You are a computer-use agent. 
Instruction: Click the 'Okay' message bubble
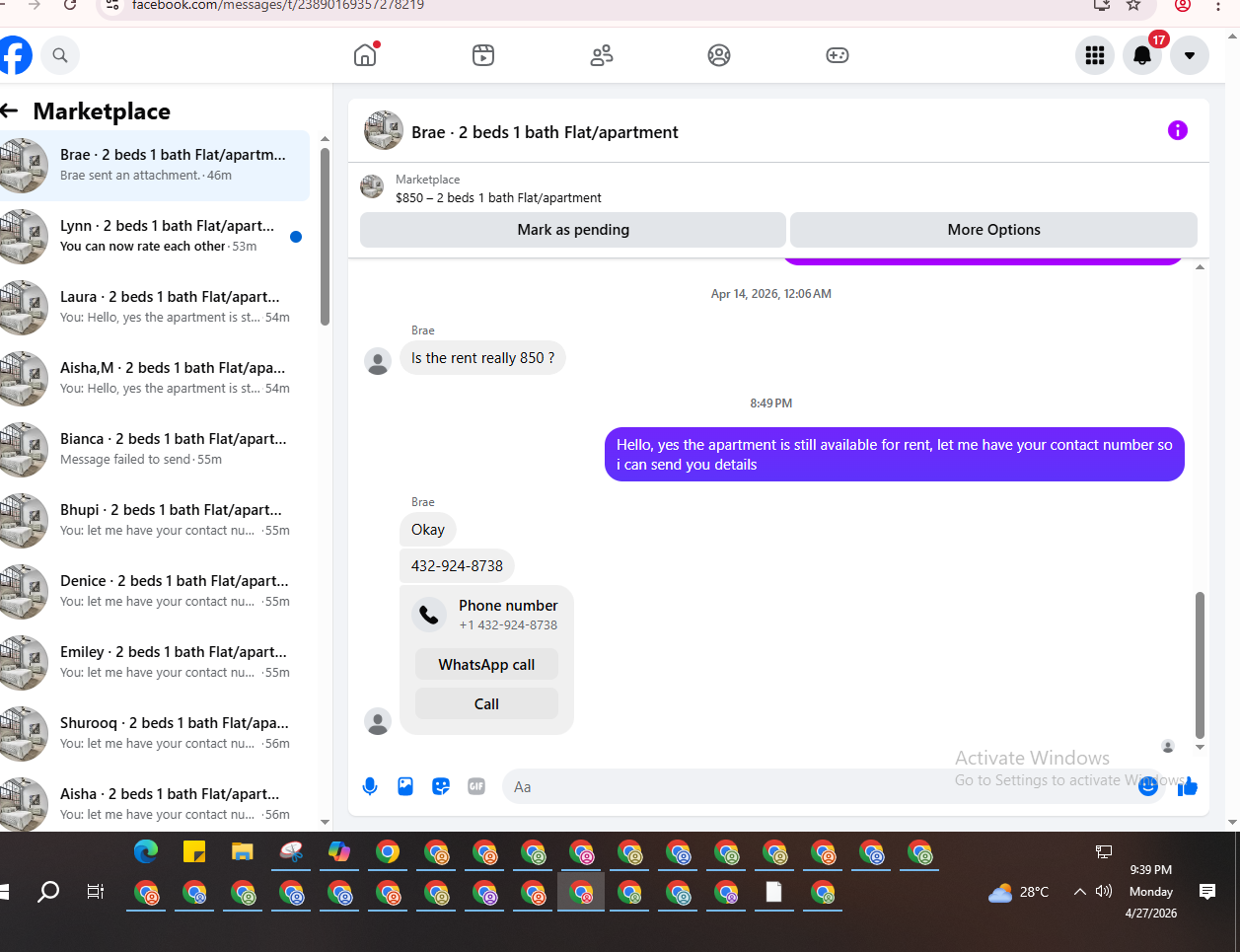coord(428,530)
